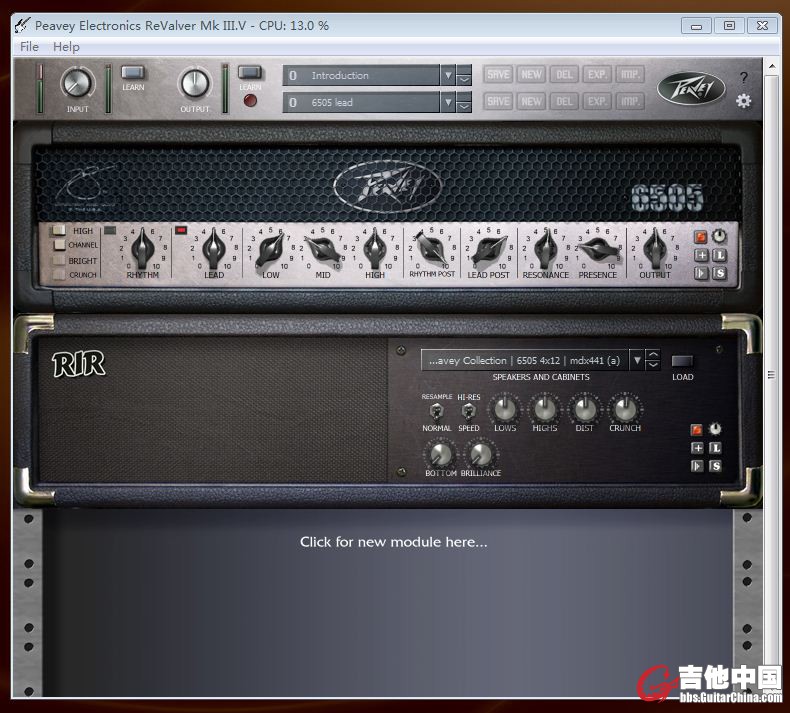790x713 pixels.
Task: Enable the LEARN button beside the INPUT knob
Action: click(x=133, y=73)
